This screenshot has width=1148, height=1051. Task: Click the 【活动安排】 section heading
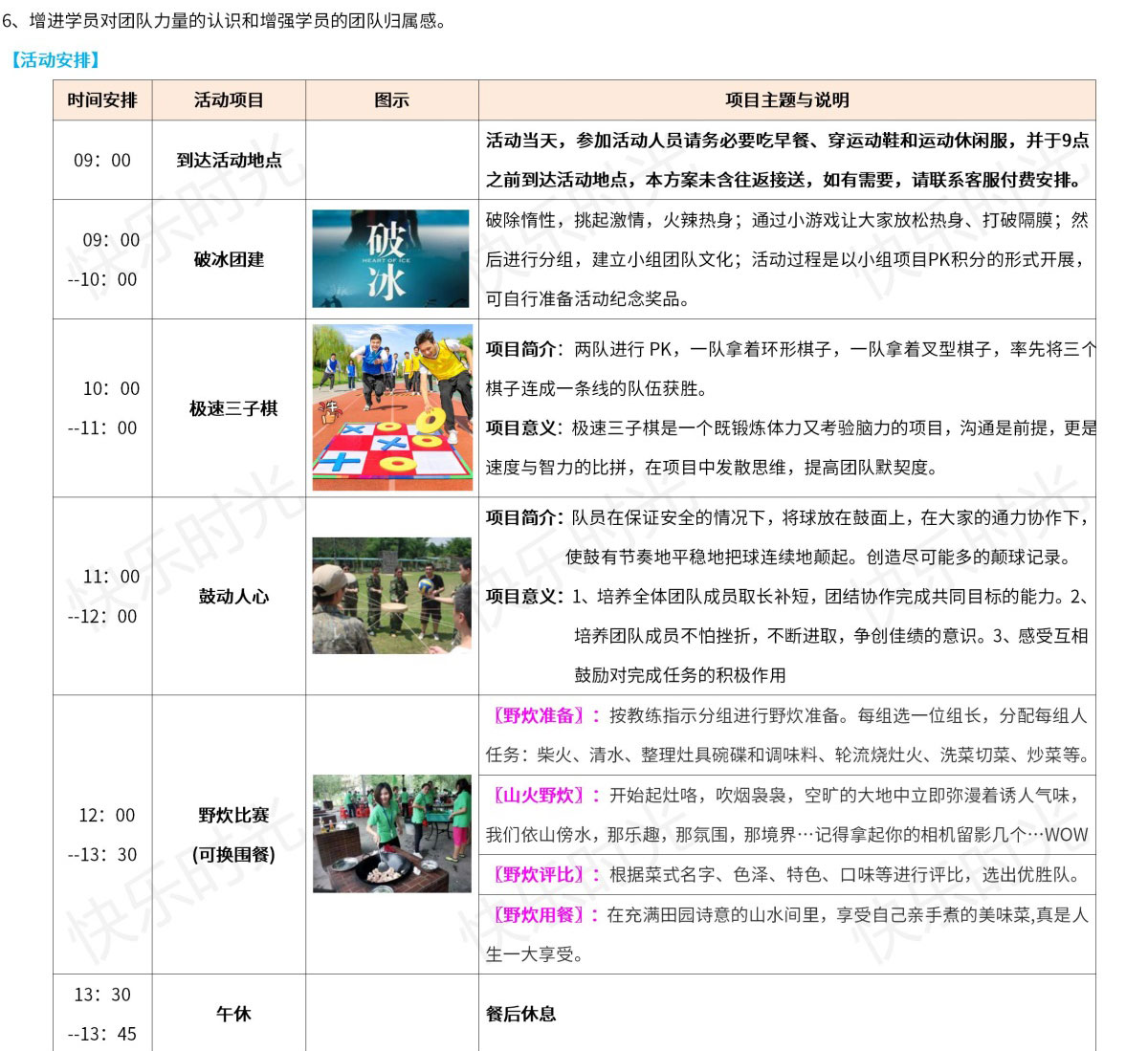pyautogui.click(x=54, y=60)
